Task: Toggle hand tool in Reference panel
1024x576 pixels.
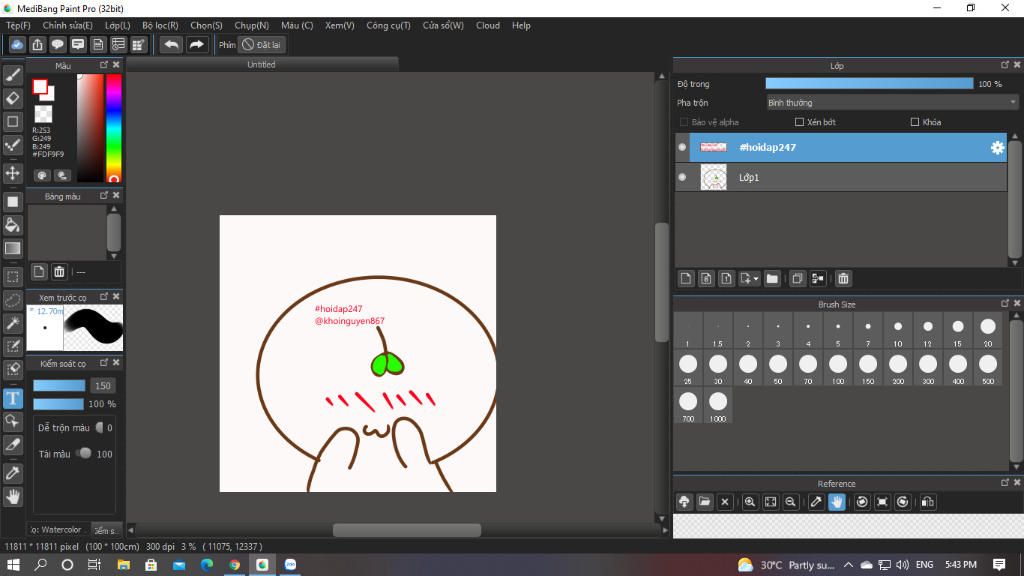Action: pos(837,502)
